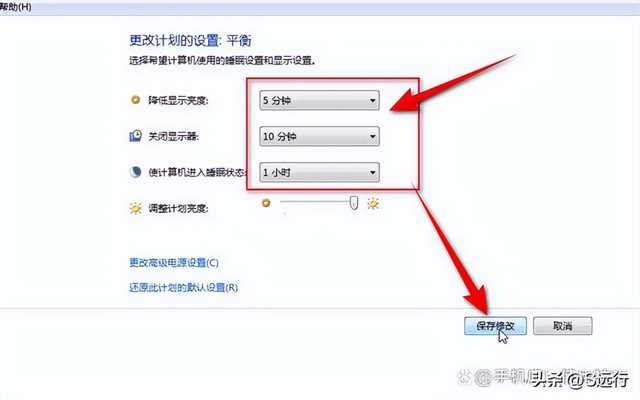Click the dim display brightness icon
The image size is (640, 400).
click(x=135, y=100)
